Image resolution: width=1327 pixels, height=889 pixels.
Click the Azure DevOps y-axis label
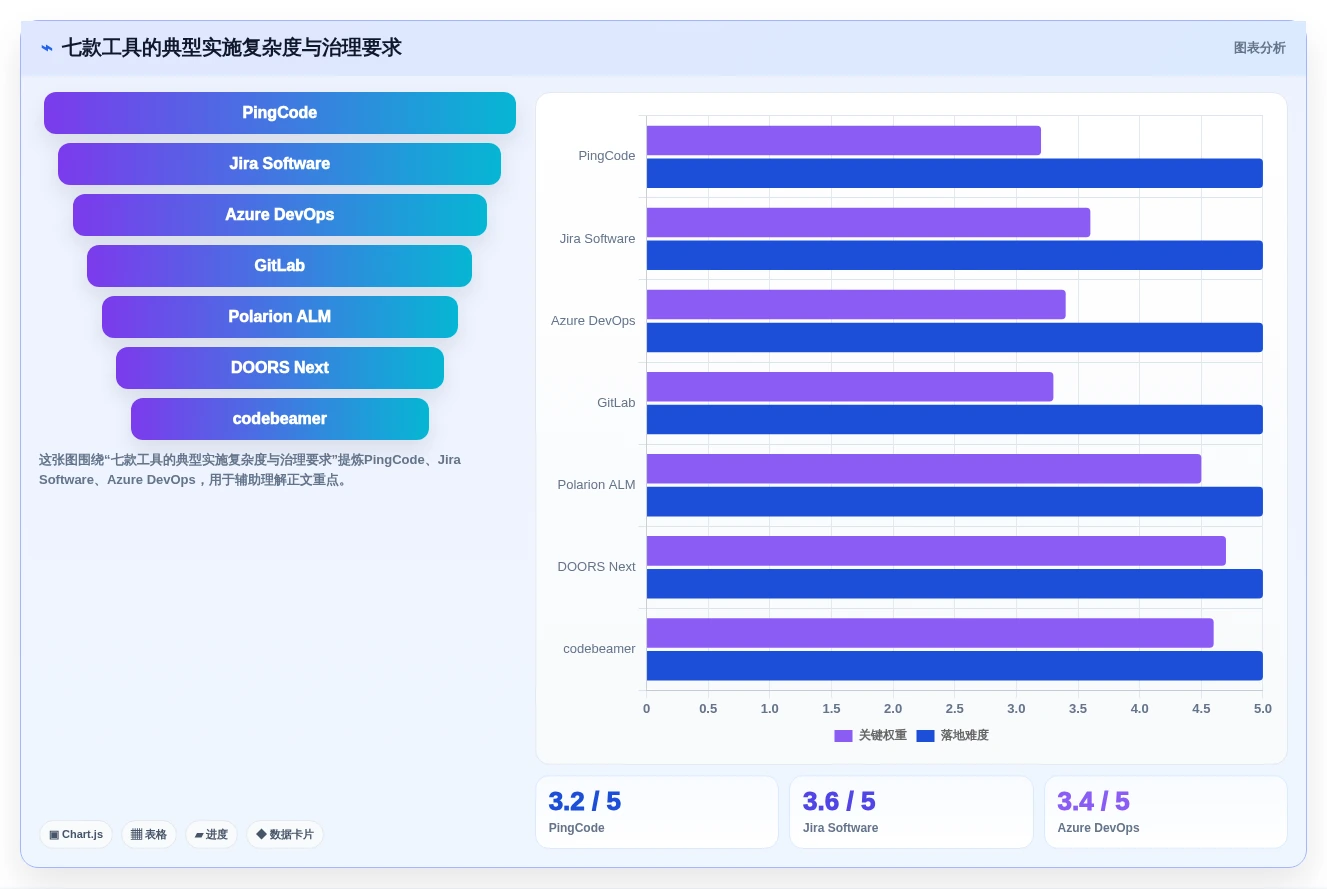coord(593,321)
